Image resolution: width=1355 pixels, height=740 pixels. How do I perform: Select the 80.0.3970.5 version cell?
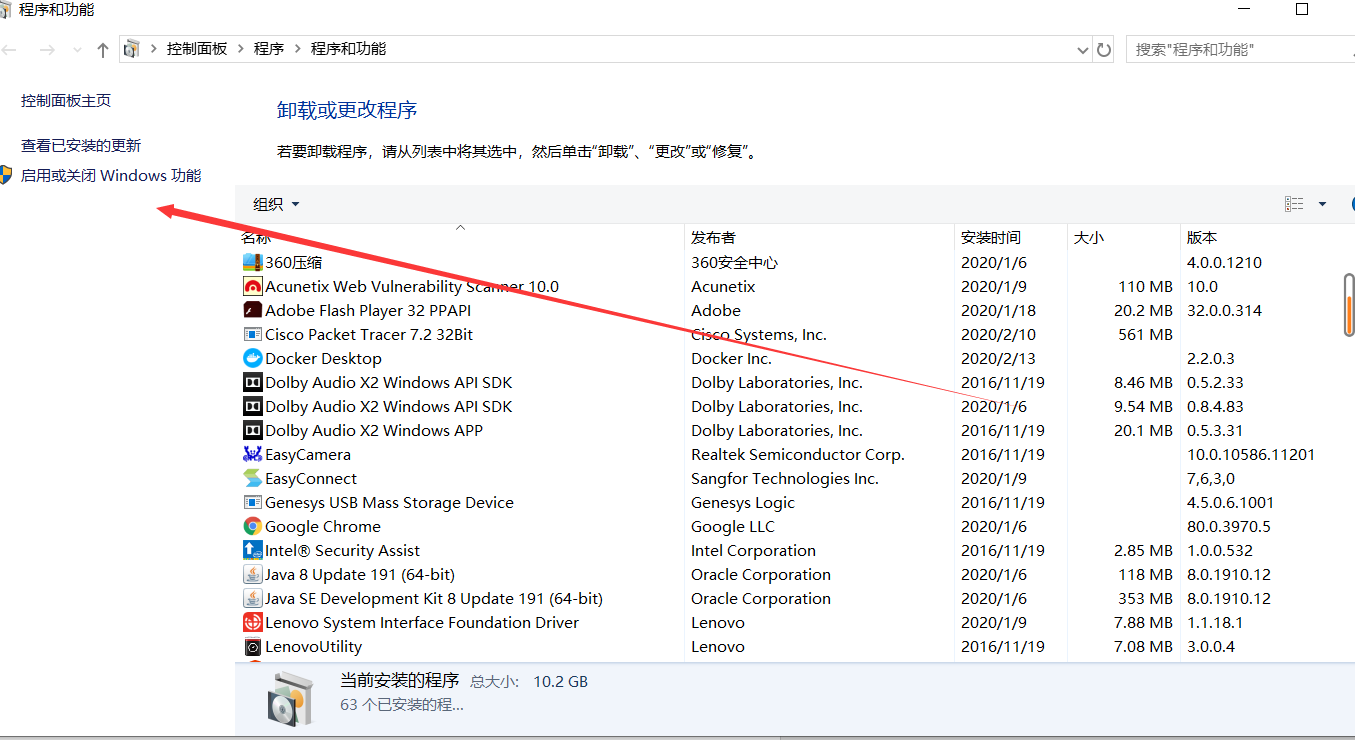pyautogui.click(x=1229, y=526)
